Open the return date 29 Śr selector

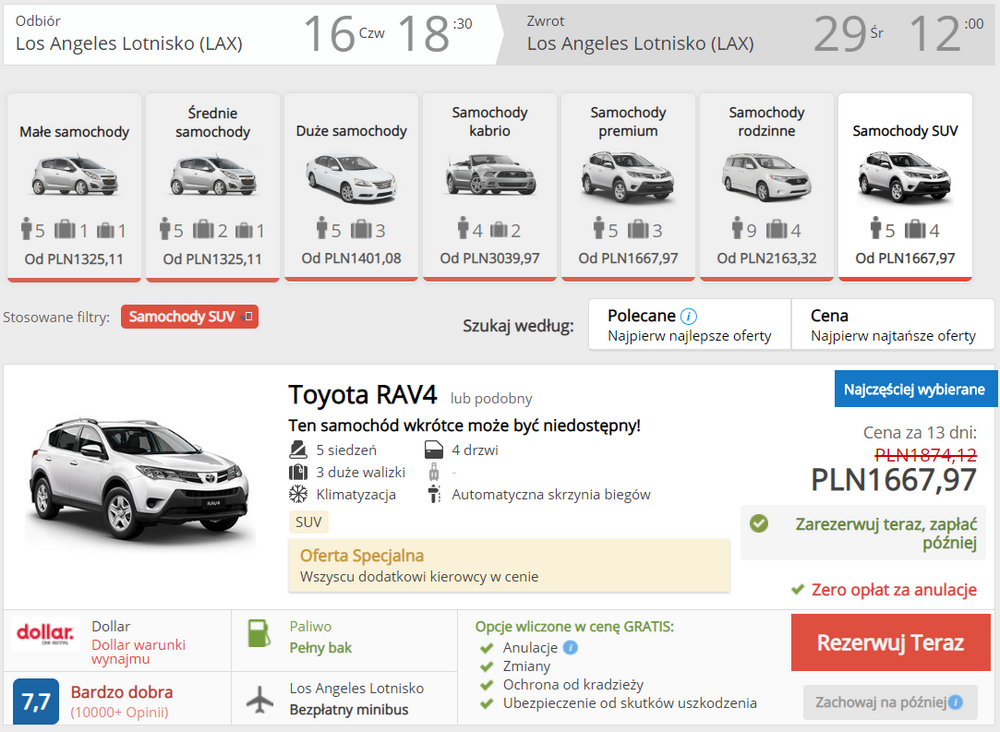848,33
